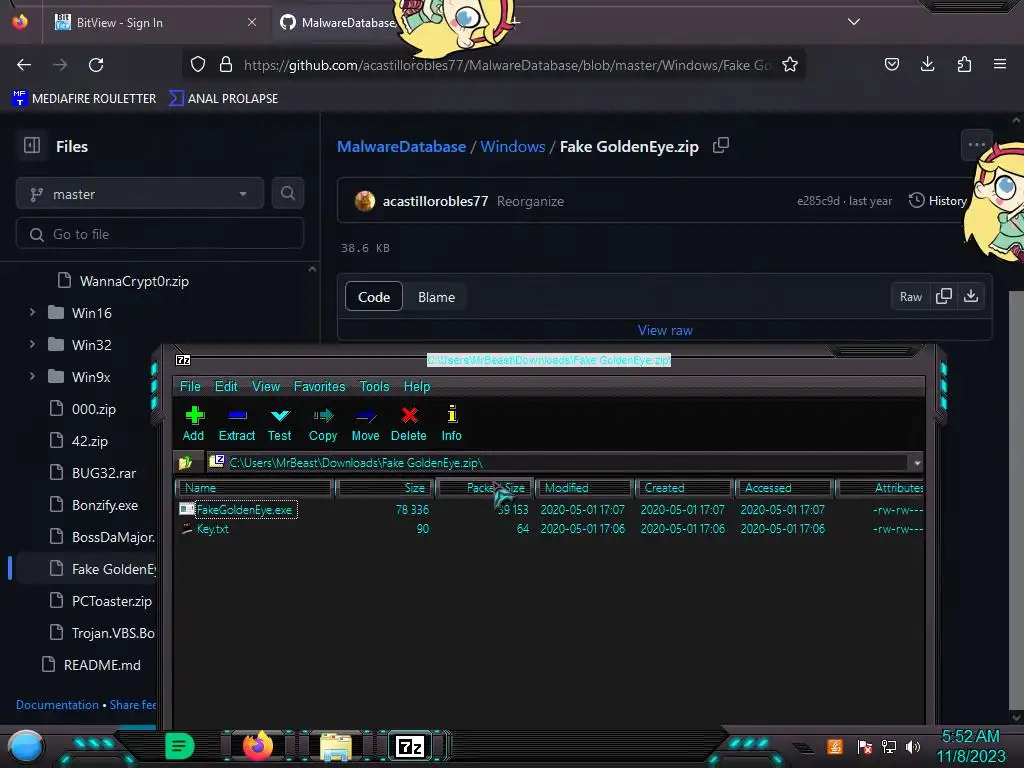List all Firefox tabs dropdown arrow

coord(854,22)
